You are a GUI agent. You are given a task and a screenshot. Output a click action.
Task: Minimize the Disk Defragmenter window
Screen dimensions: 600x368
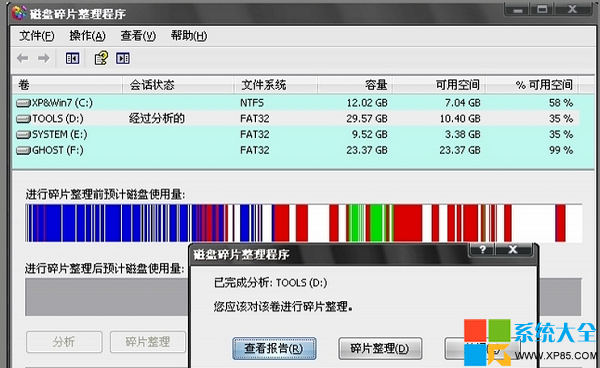pos(518,9)
